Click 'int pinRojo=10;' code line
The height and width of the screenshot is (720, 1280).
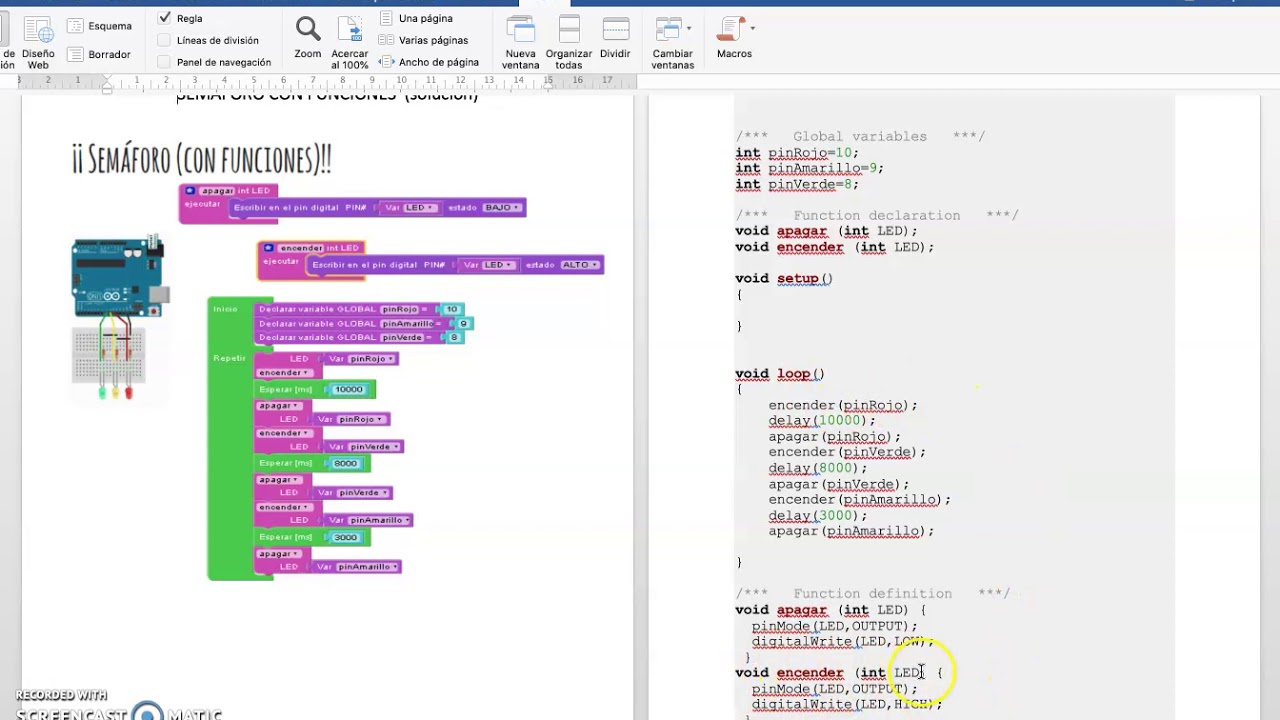(797, 153)
